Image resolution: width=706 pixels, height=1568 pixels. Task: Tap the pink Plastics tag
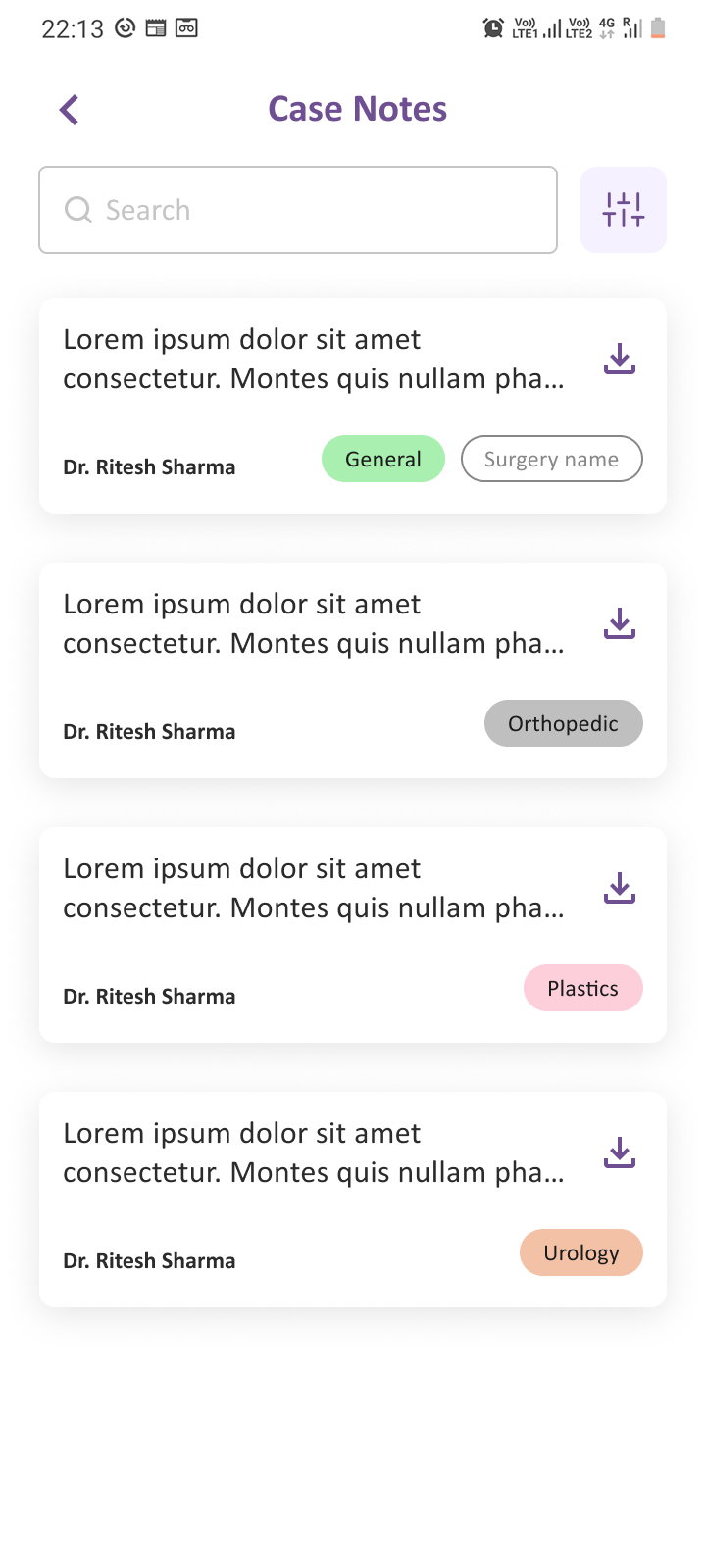[x=583, y=988]
